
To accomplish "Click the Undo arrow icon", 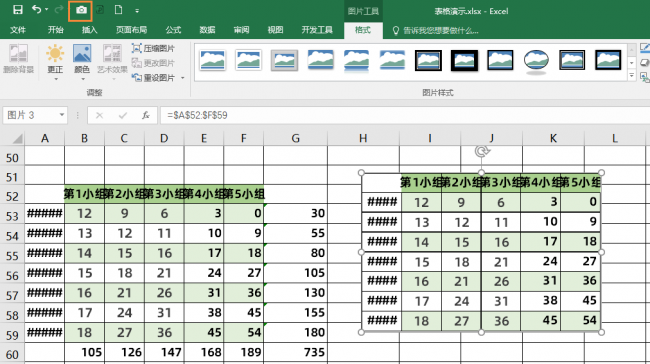I will [37, 10].
